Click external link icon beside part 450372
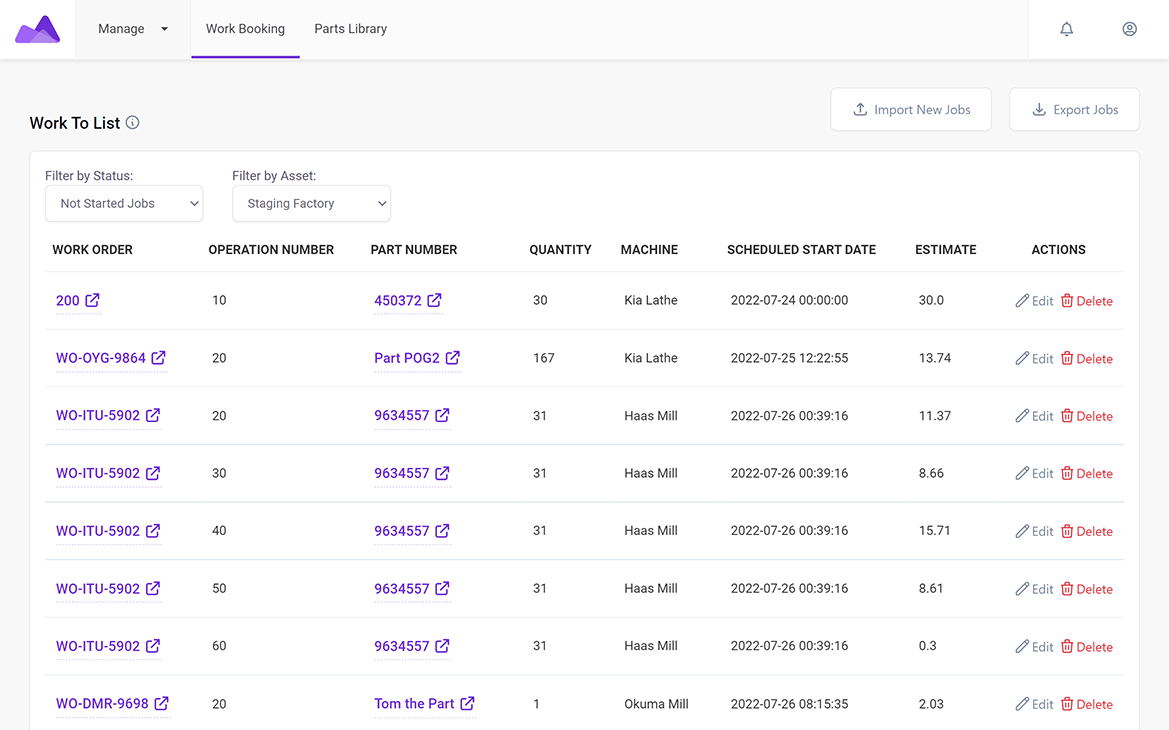 [434, 300]
